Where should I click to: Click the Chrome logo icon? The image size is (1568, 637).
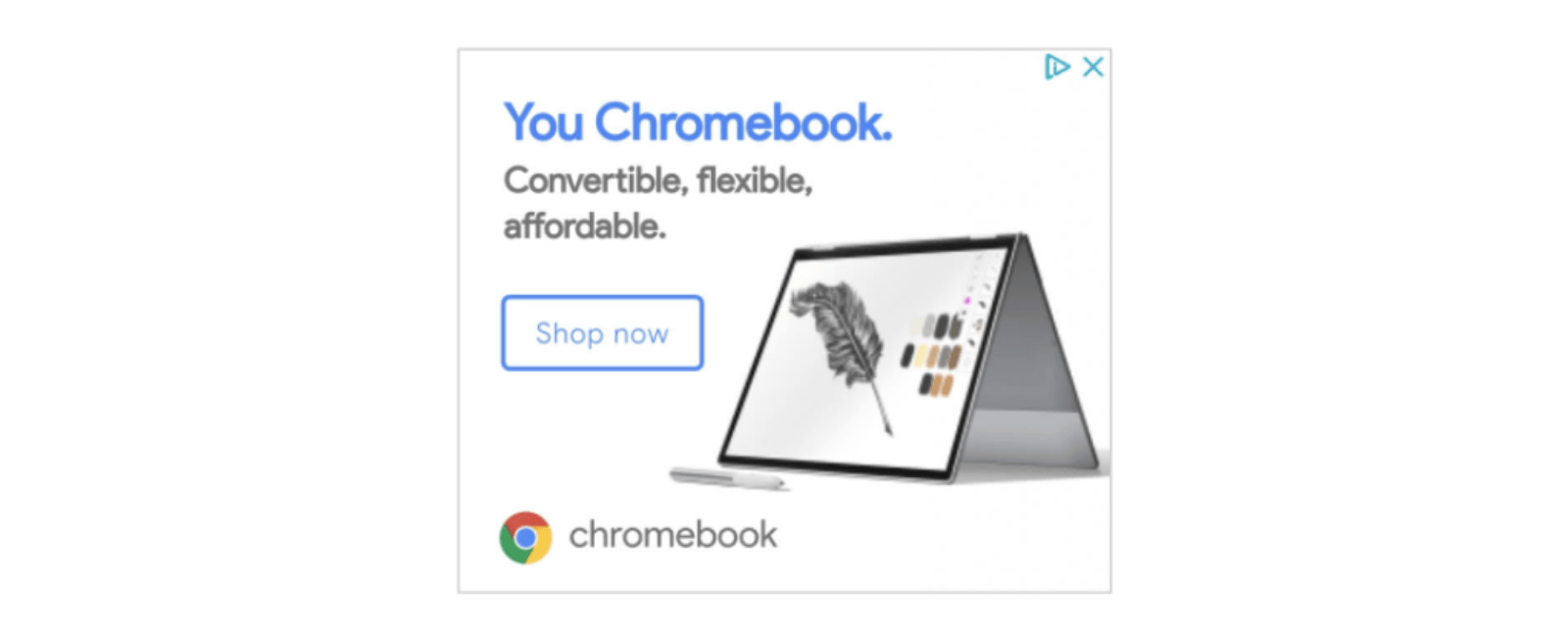525,537
